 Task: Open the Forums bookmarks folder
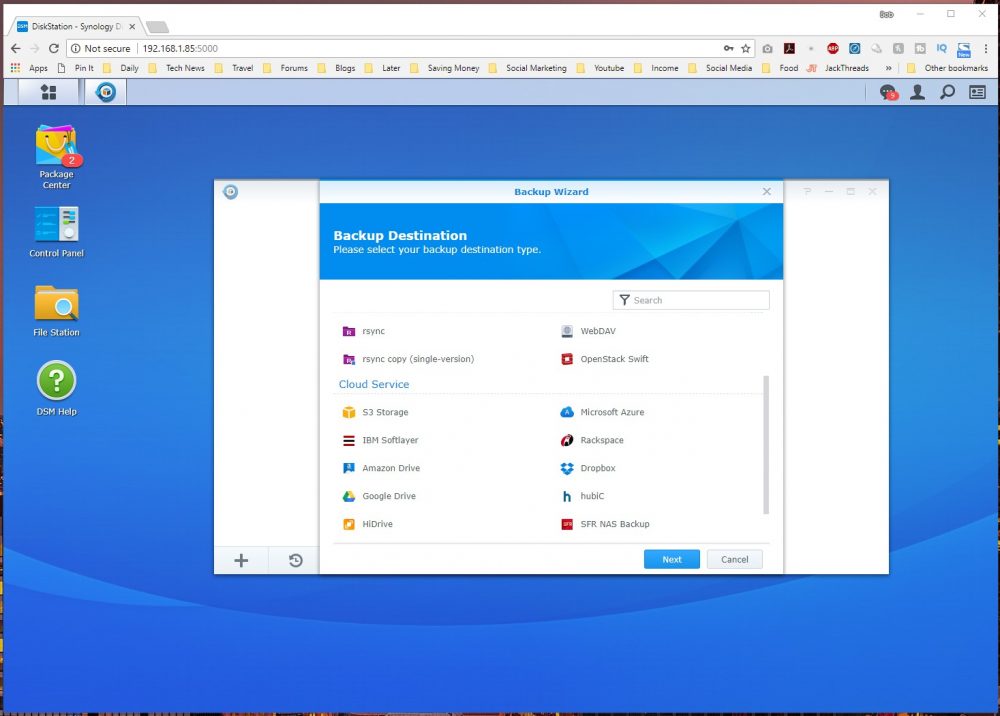(x=285, y=68)
